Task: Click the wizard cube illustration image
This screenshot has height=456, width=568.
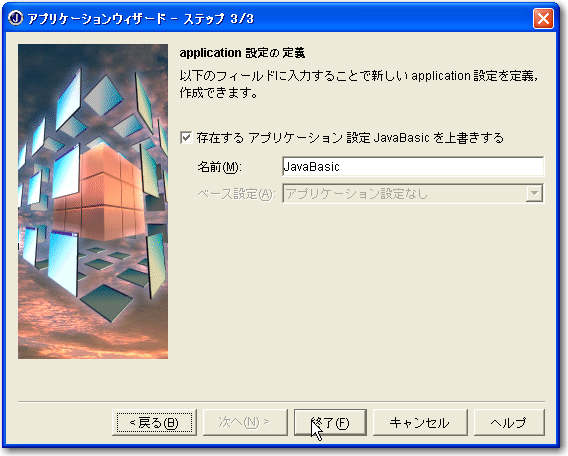Action: tap(93, 201)
